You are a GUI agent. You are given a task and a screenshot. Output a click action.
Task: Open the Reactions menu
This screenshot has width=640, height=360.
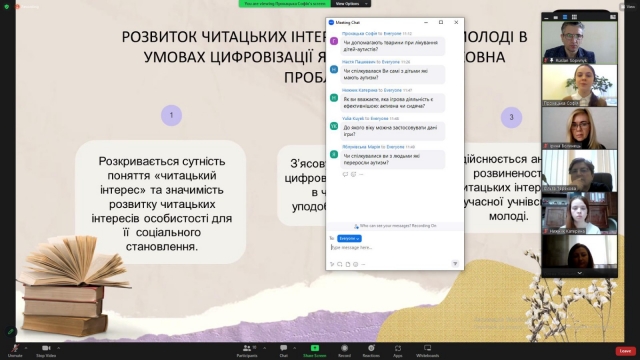371,350
